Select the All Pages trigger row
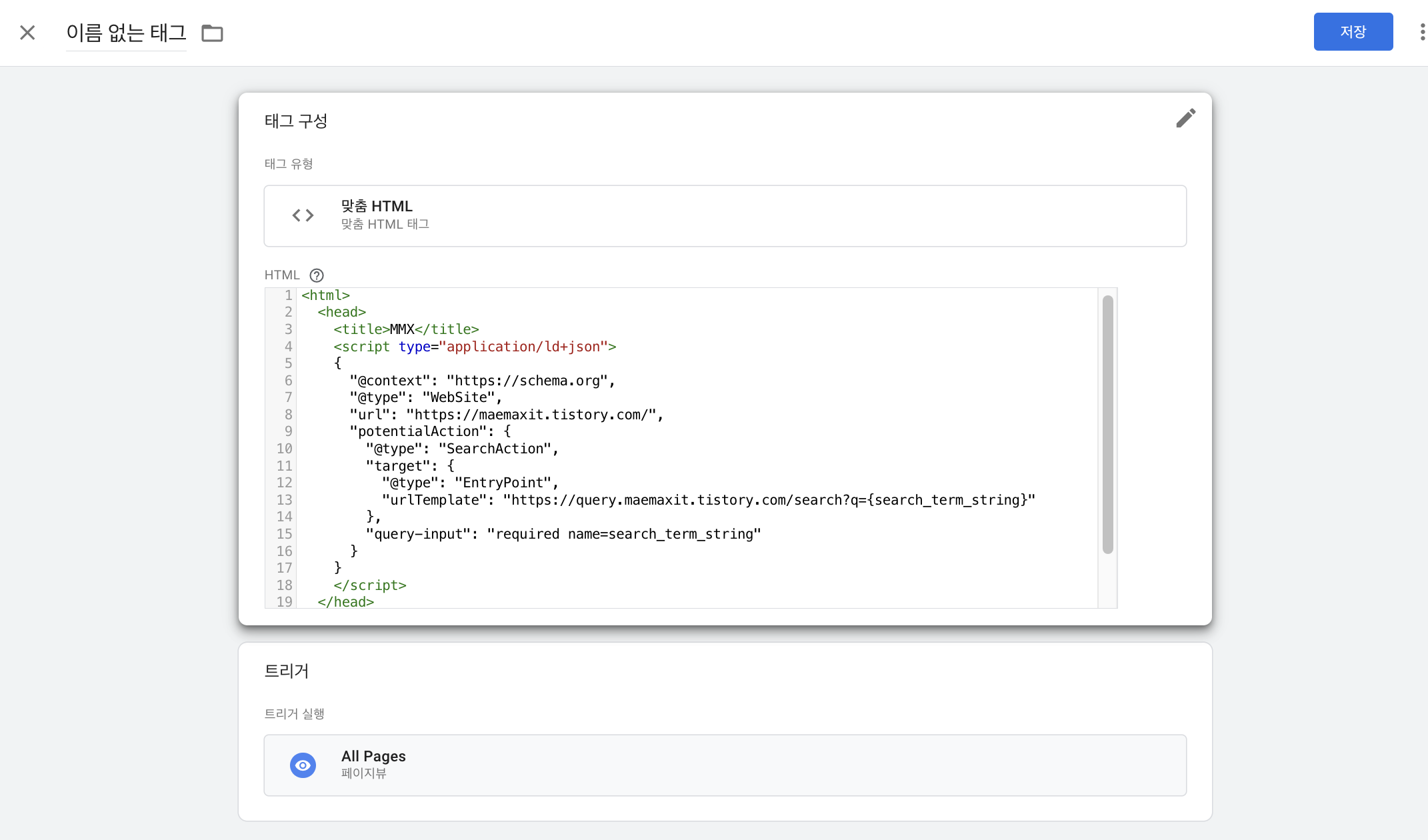 725,765
